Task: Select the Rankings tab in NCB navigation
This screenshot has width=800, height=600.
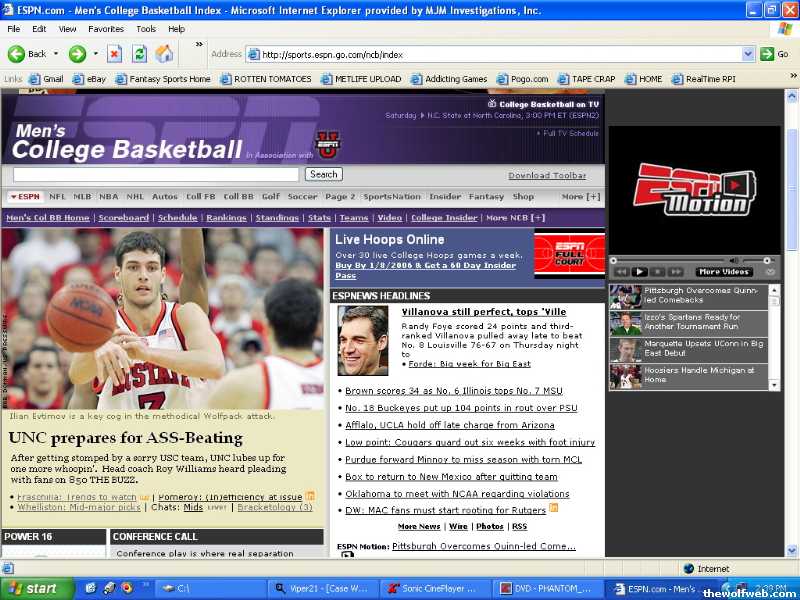Action: pyautogui.click(x=226, y=218)
